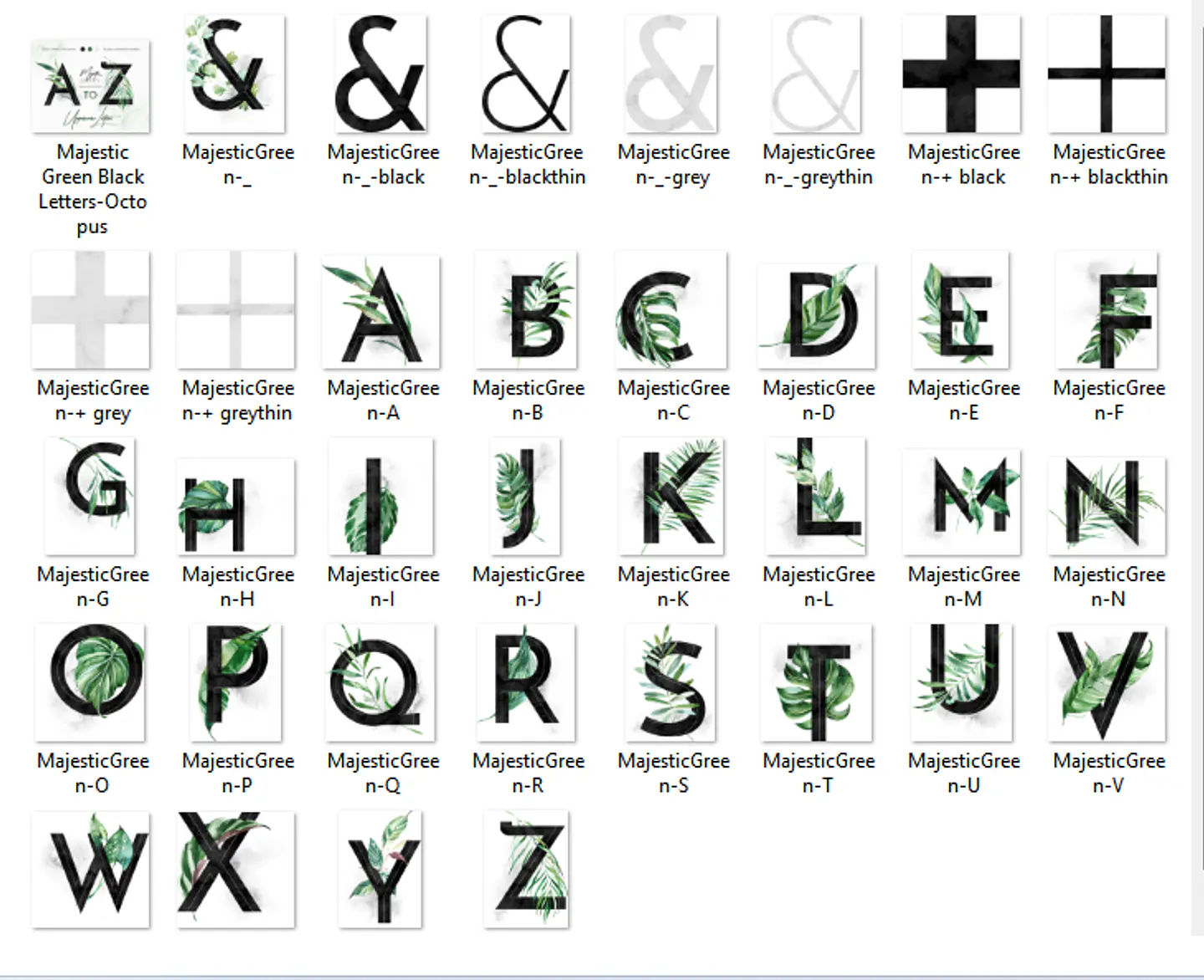The height and width of the screenshot is (980, 1204).
Task: Click the horizontal scrollbar at the bottom
Action: pos(585,974)
